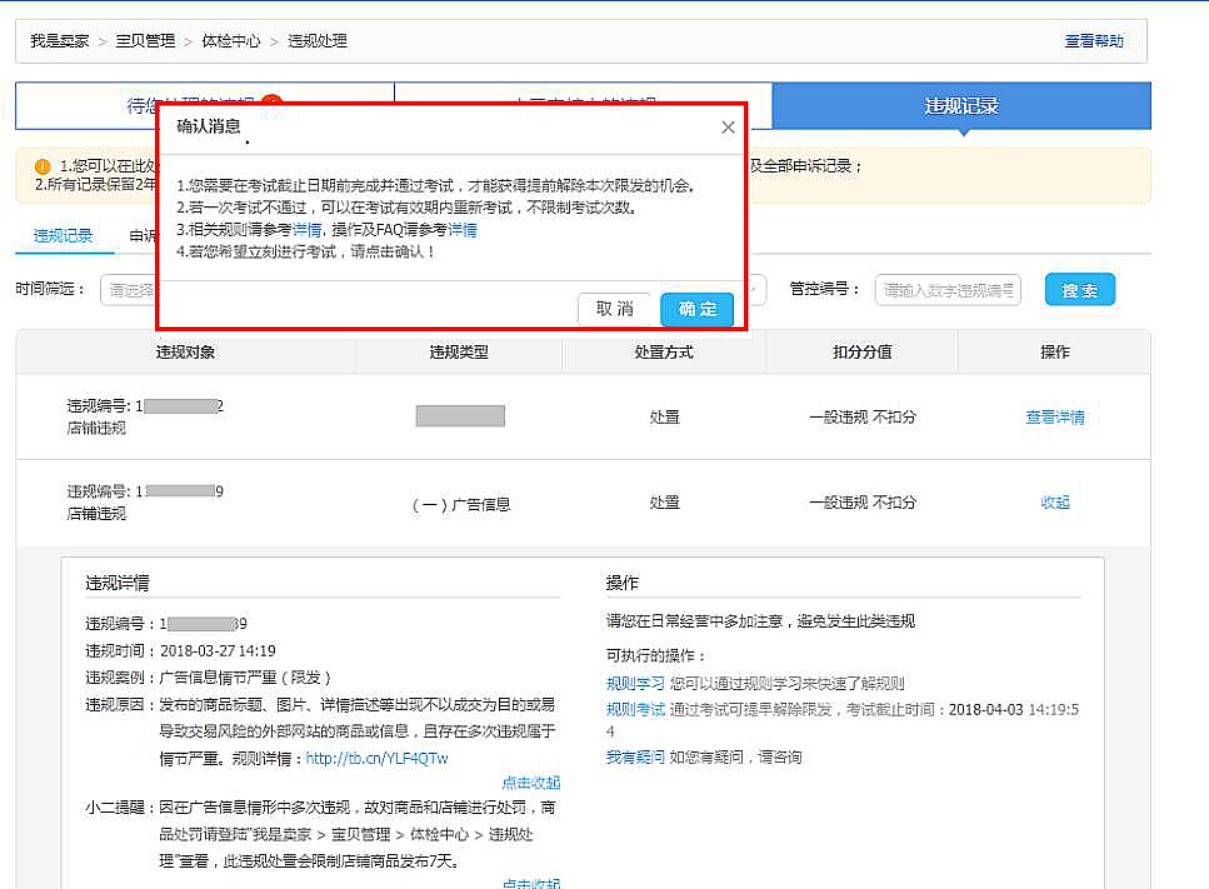Click the 搜索 button
Viewport: 1209px width, 889px height.
[1079, 290]
